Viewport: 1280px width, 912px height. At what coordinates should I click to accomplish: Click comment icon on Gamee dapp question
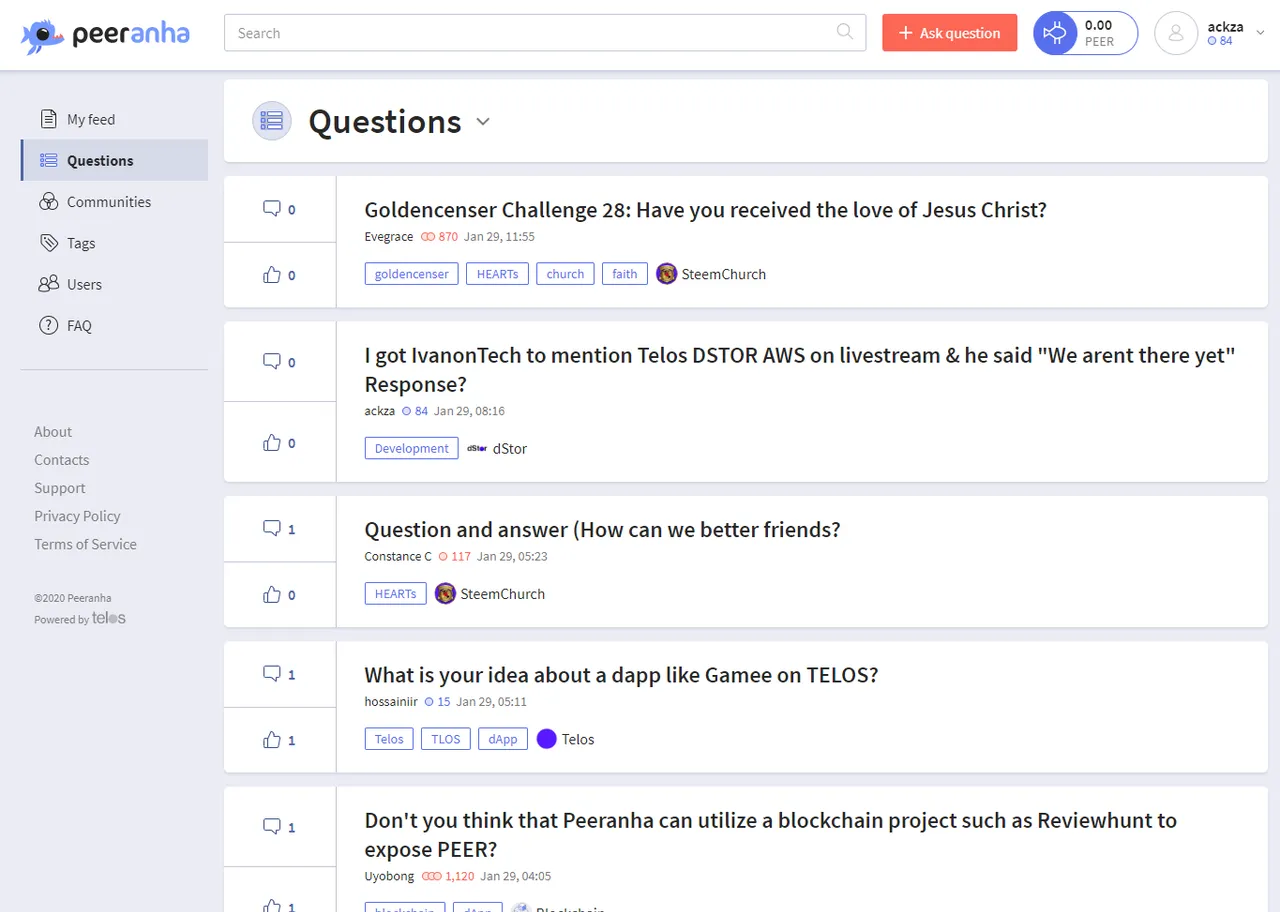pyautogui.click(x=271, y=674)
